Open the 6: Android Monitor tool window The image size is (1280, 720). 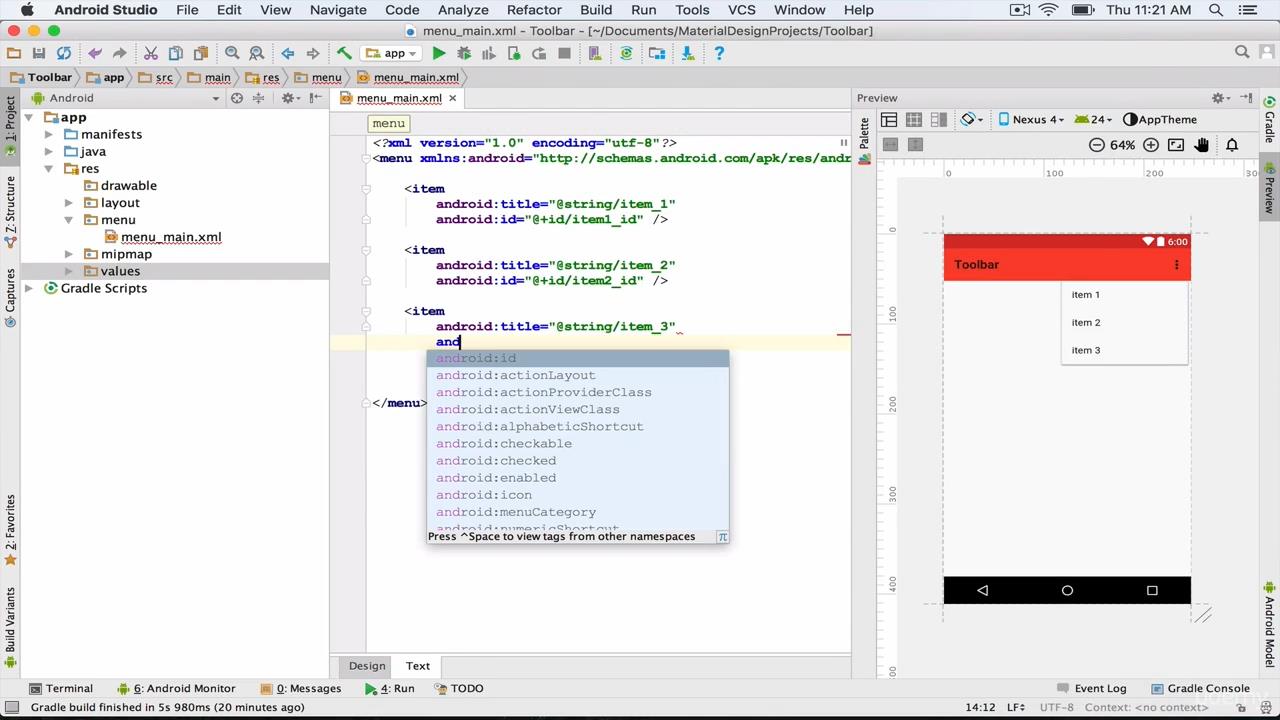pyautogui.click(x=176, y=689)
